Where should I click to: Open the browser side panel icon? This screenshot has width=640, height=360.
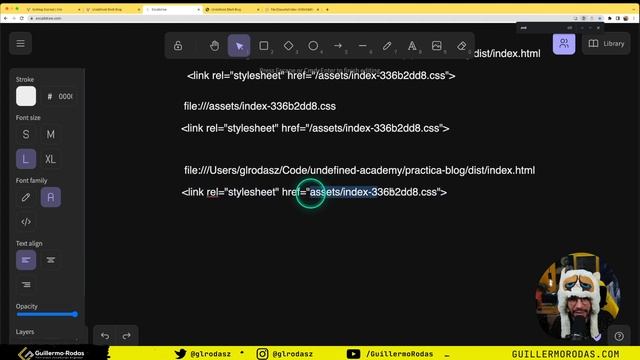[618, 18]
